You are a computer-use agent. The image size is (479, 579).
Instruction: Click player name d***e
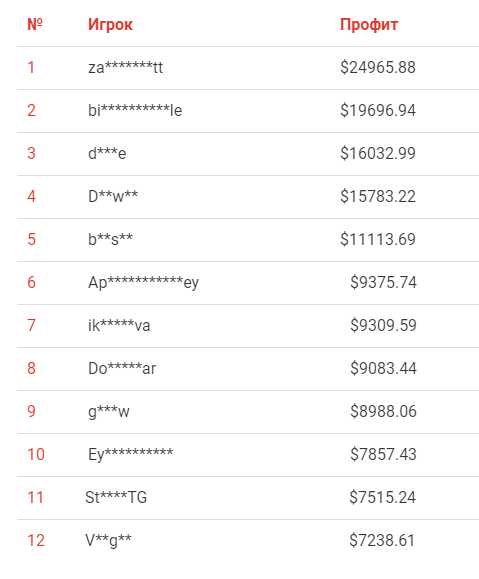tap(107, 153)
